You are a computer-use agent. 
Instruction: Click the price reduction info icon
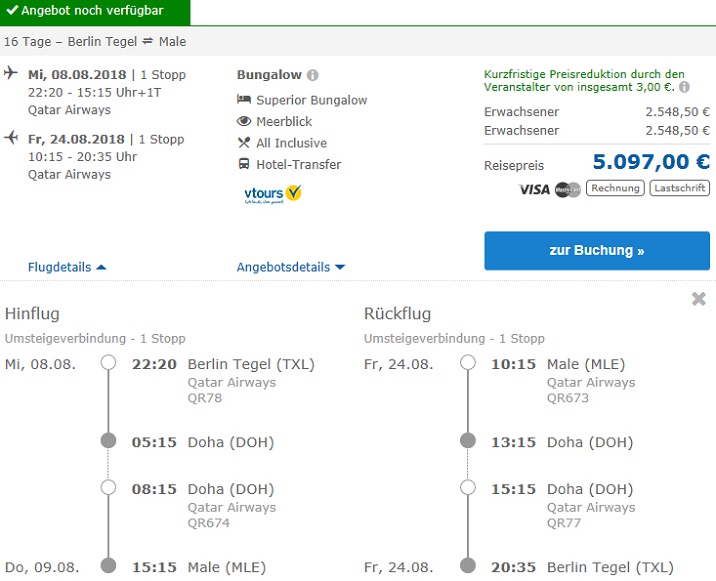click(684, 88)
